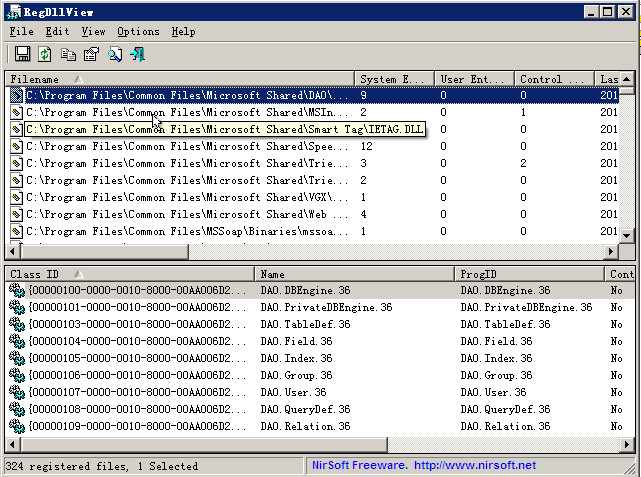Sort by the Control ... column header
The height and width of the screenshot is (477, 641).
pyautogui.click(x=554, y=79)
